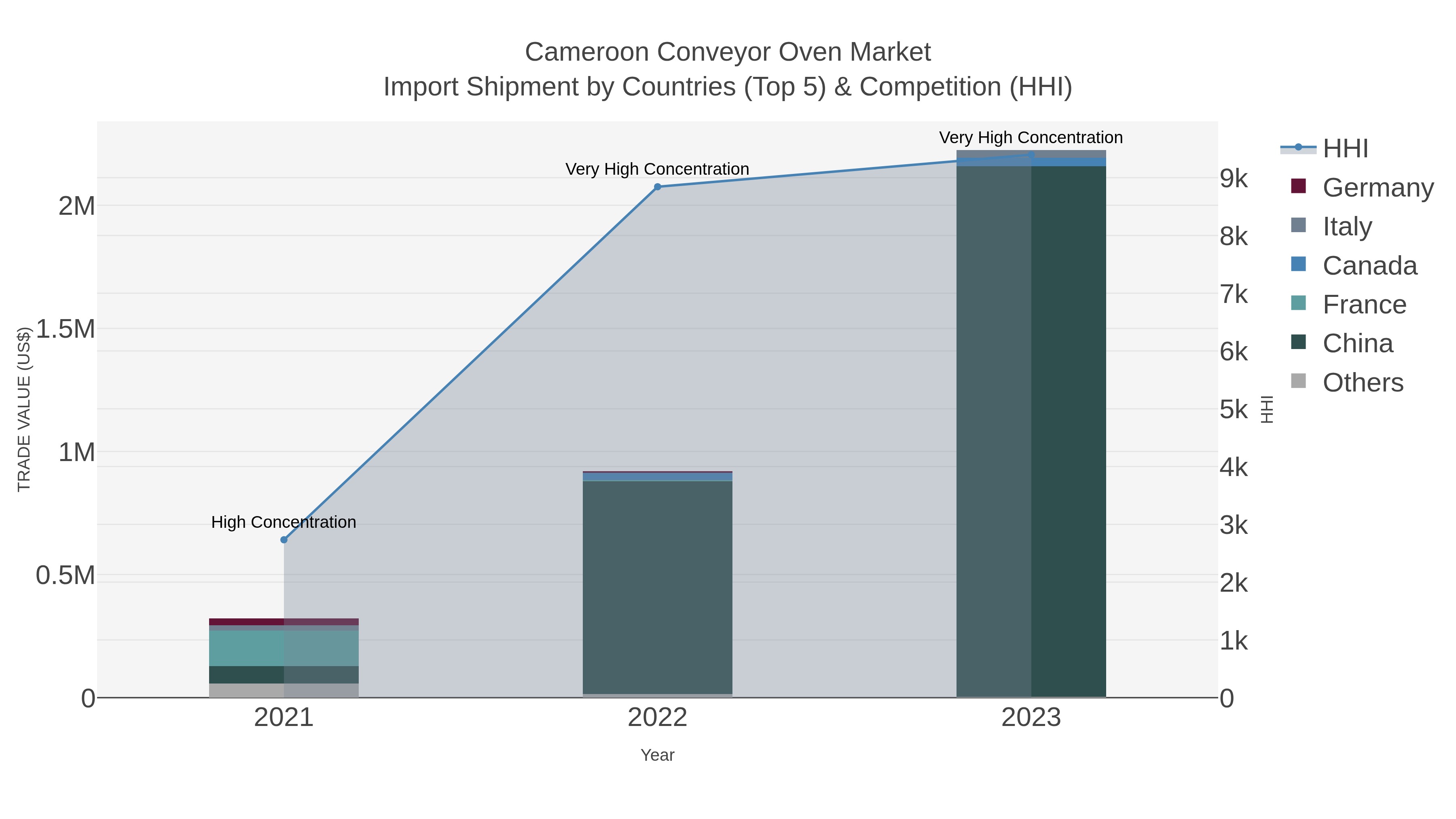The width and height of the screenshot is (1456, 819).
Task: Toggle the France legend entry
Action: [1348, 304]
